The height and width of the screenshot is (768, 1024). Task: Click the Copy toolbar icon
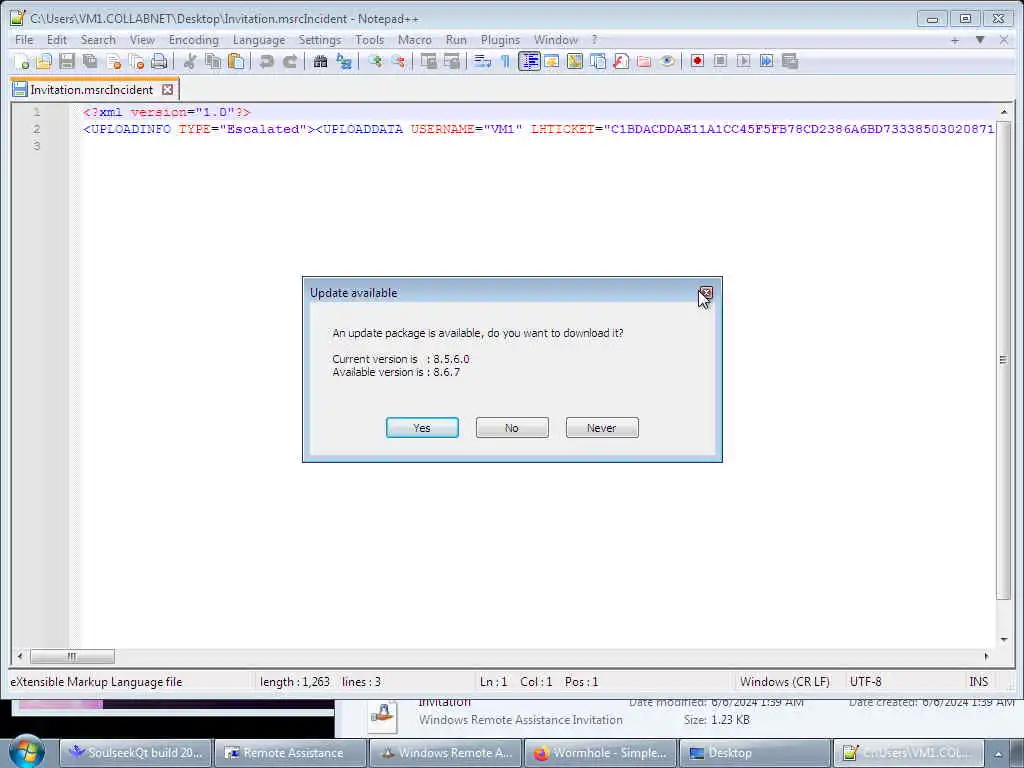click(x=213, y=61)
